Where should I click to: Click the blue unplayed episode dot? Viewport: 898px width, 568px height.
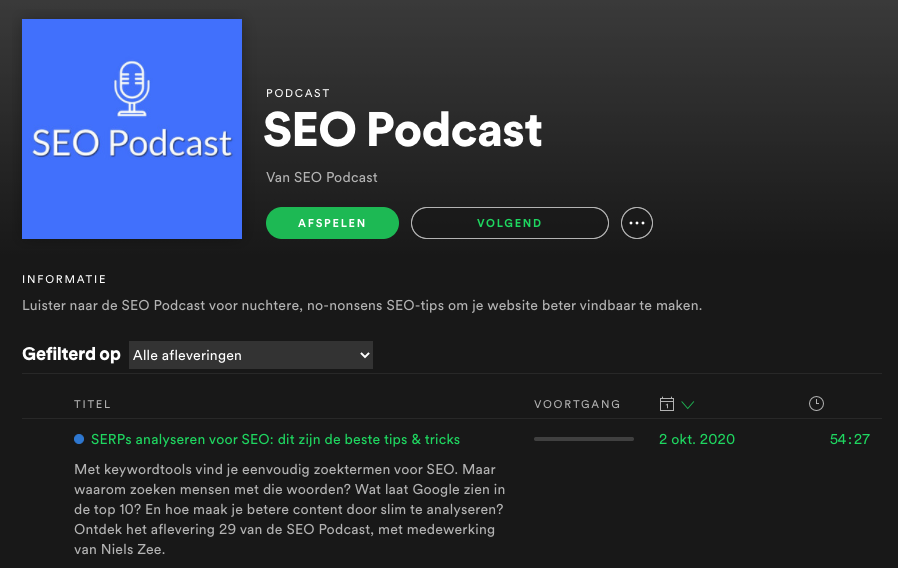79,439
